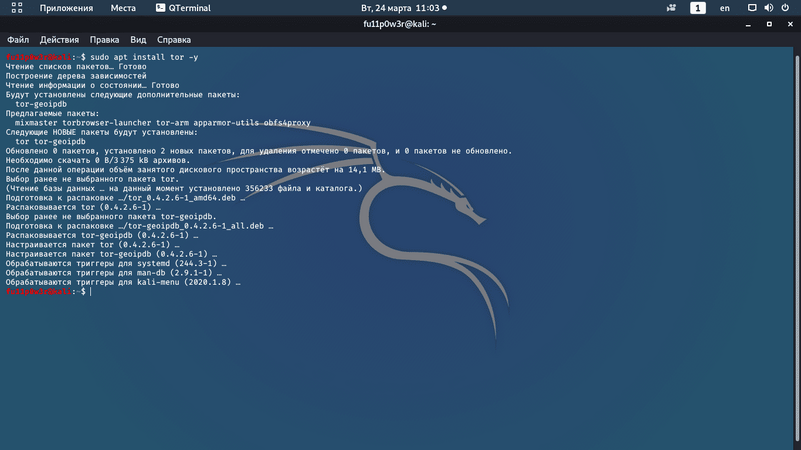
Task: Open the Правка menu
Action: pyautogui.click(x=104, y=40)
